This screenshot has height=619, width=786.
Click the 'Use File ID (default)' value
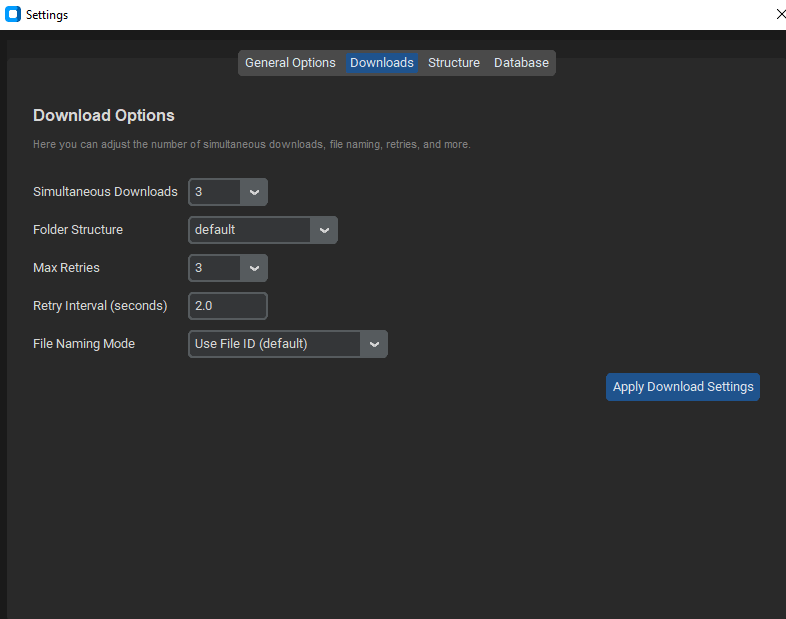click(251, 344)
